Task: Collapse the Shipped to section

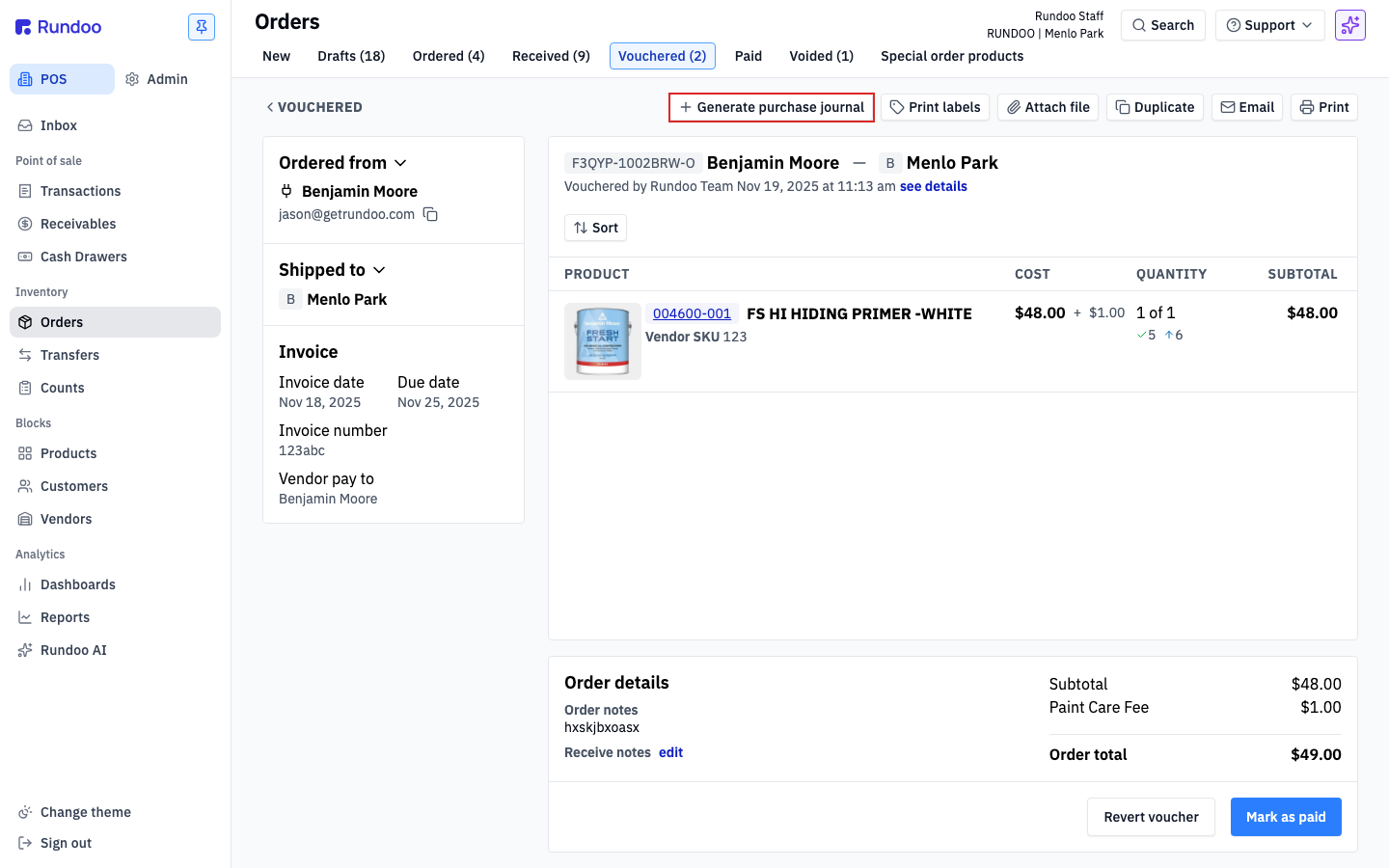Action: coord(332,270)
